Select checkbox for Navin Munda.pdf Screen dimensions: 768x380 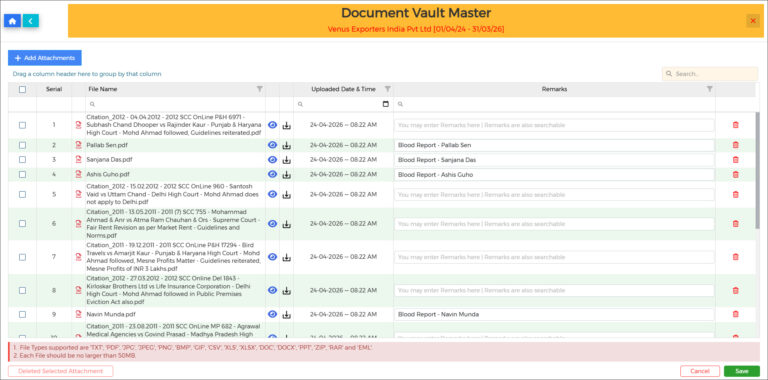22,314
